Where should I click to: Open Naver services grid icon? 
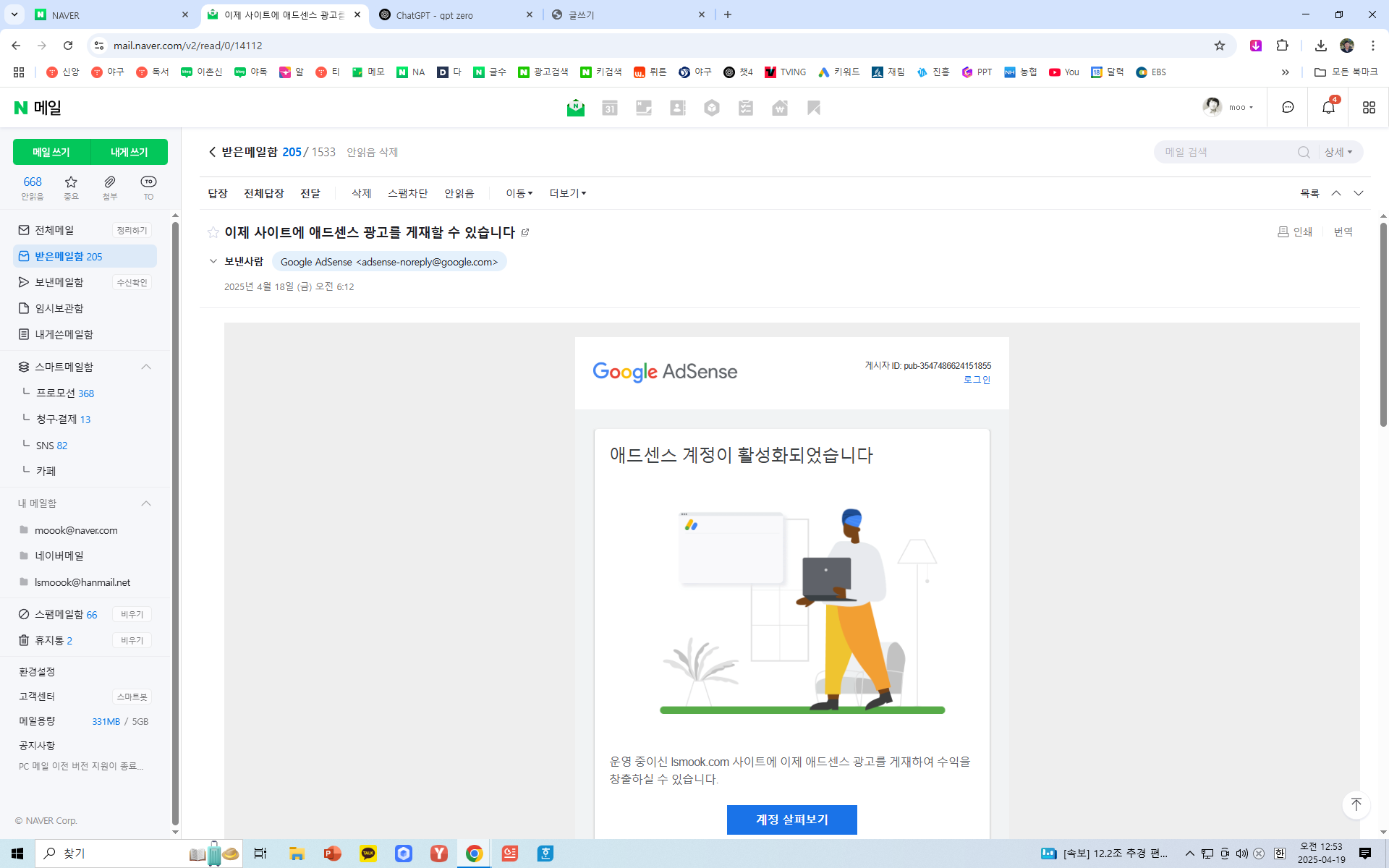tap(1368, 108)
